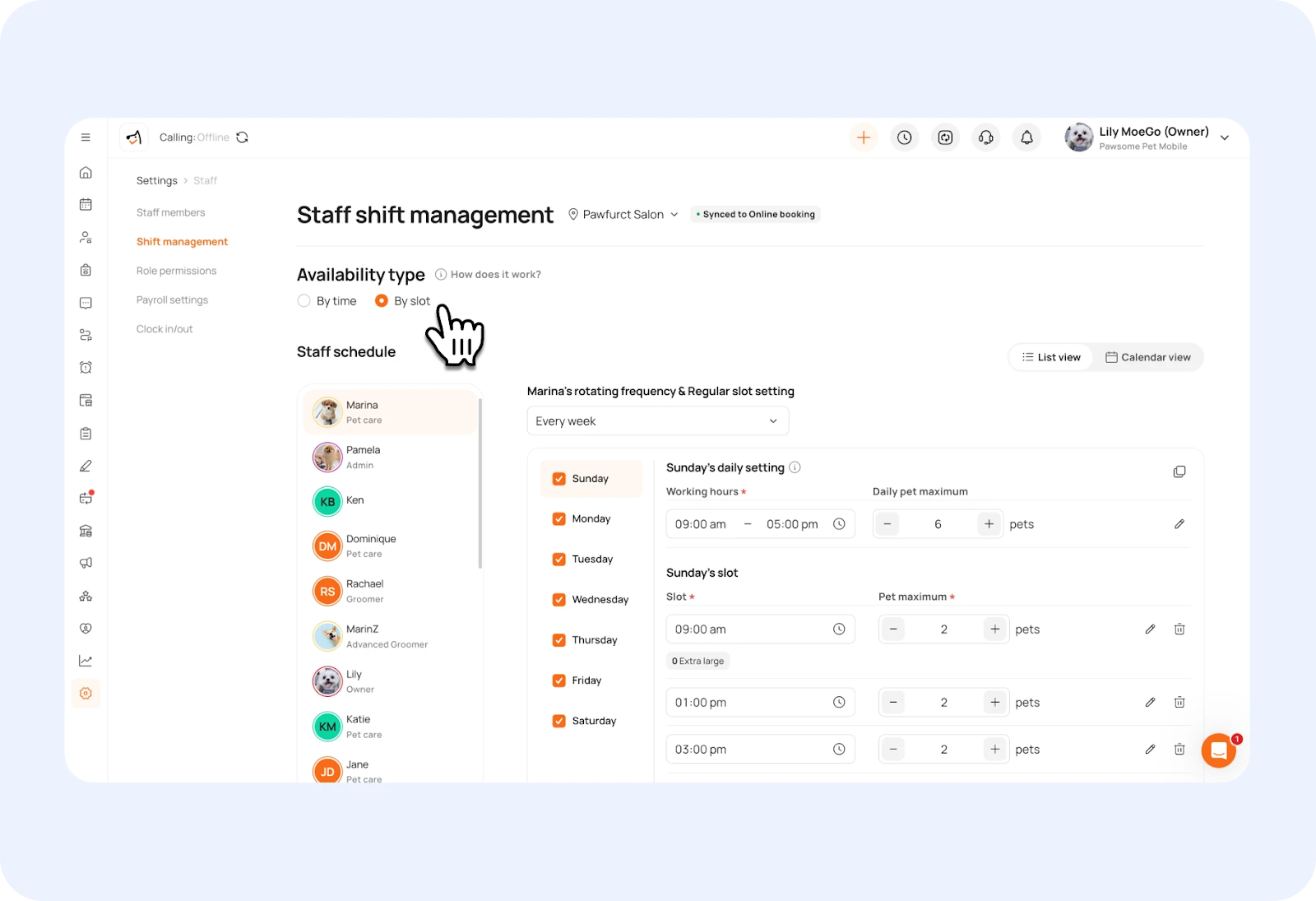Expand the Every week frequency dropdown
1316x901 pixels.
(657, 420)
